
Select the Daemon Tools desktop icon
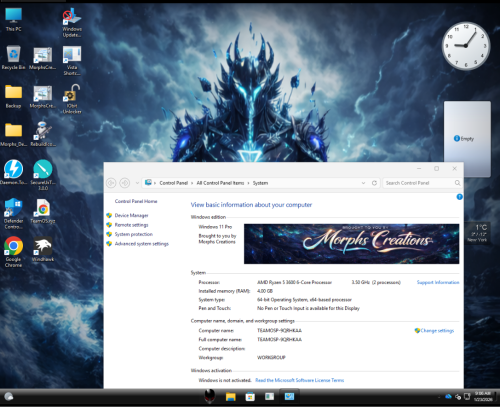(13, 172)
